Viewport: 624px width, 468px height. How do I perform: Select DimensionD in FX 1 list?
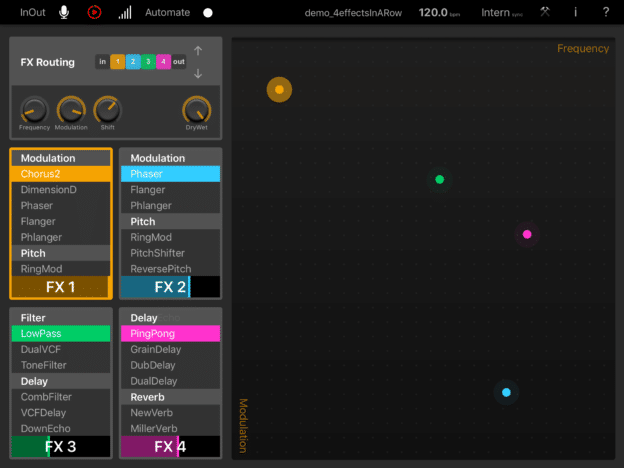pos(61,190)
